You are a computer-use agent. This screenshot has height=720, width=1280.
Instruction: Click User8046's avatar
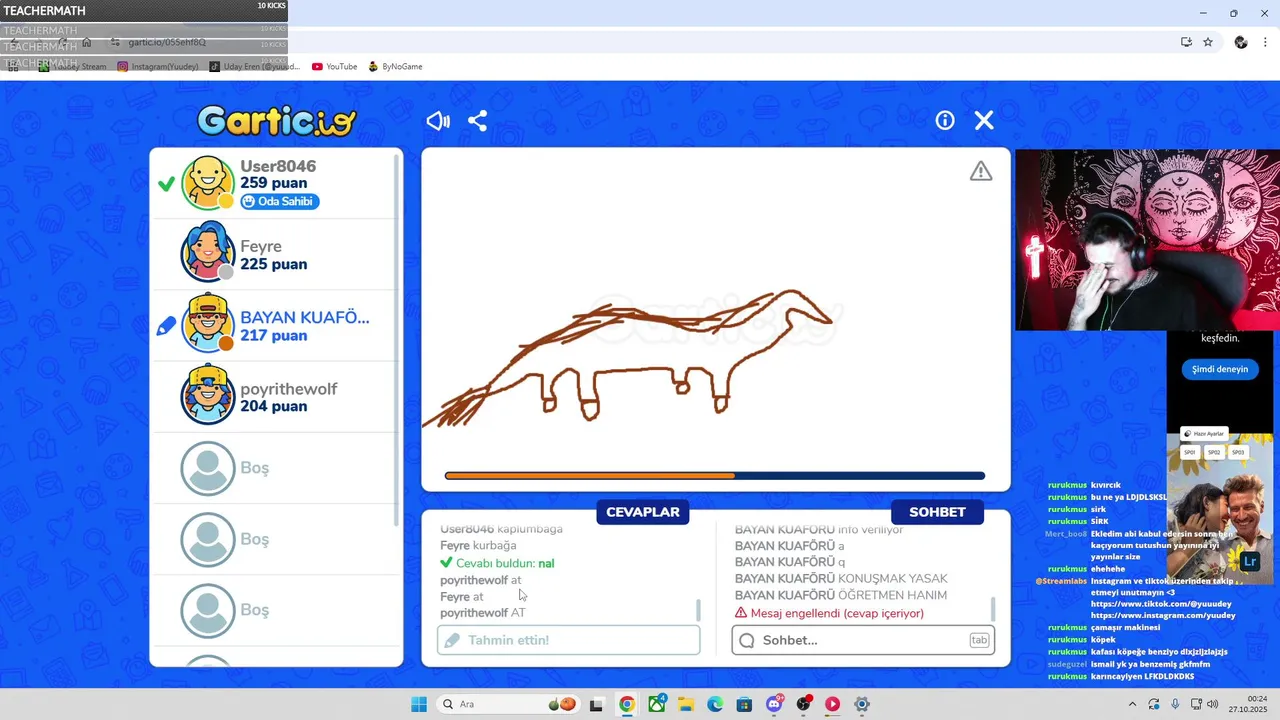208,183
